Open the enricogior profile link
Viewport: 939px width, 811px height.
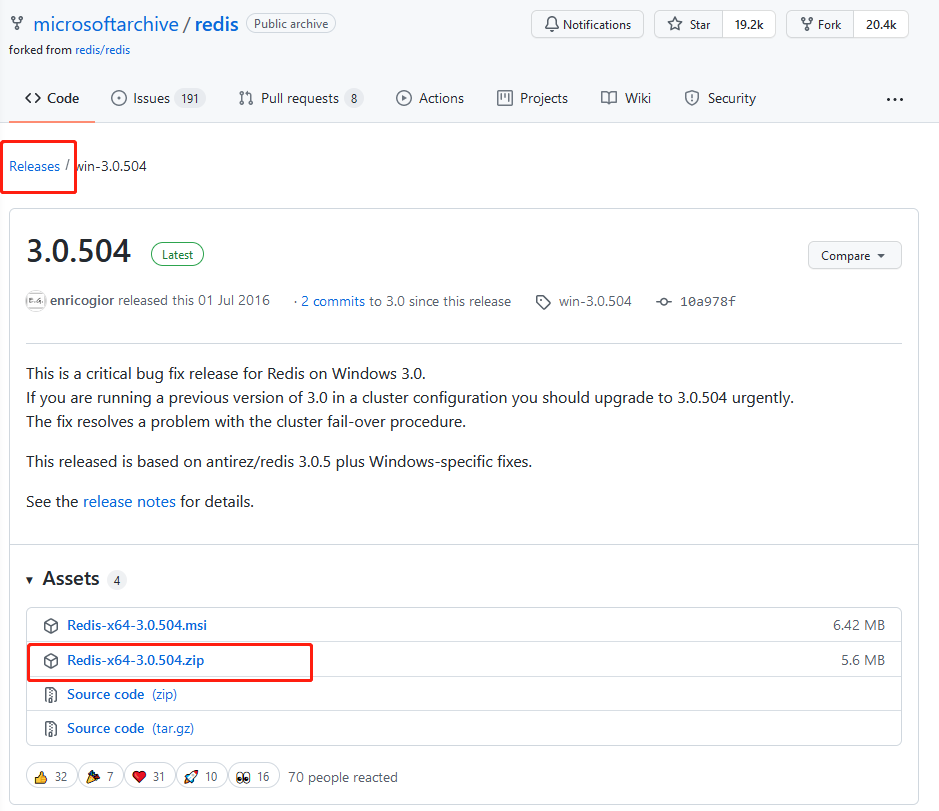82,301
